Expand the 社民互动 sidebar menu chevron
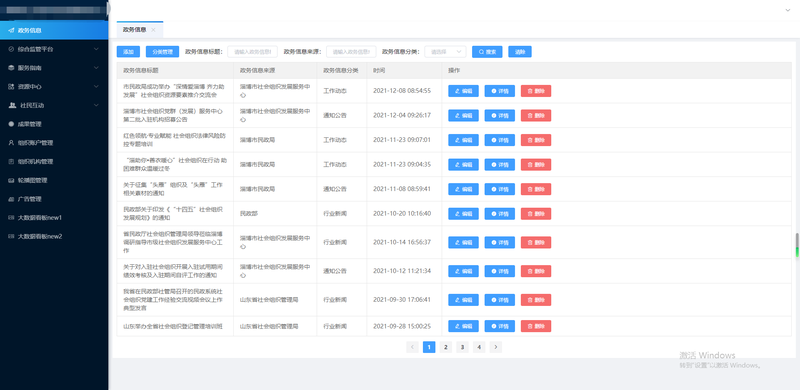 [96, 105]
